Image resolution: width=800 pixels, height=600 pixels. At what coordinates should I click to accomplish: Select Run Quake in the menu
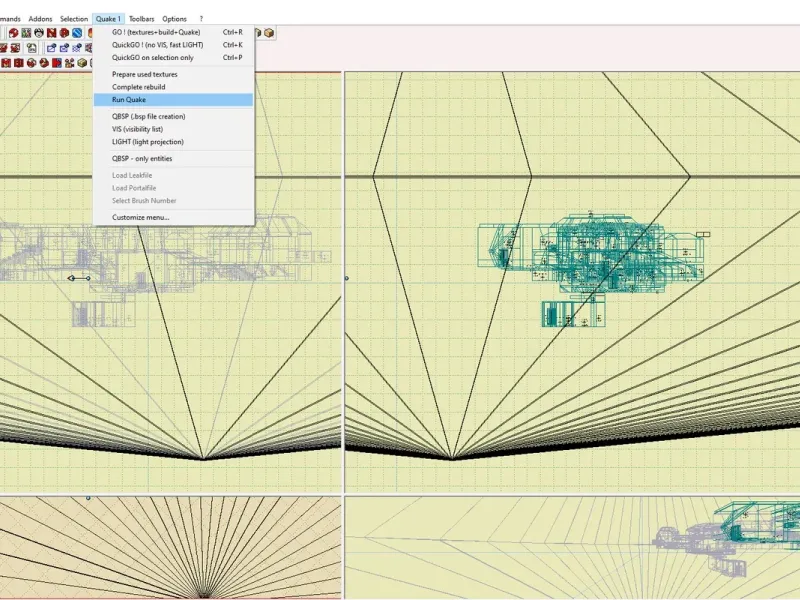pos(173,100)
